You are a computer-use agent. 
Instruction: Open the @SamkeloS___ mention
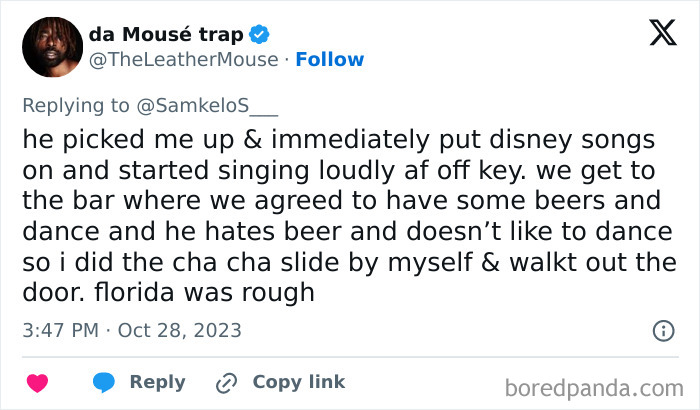click(x=211, y=106)
